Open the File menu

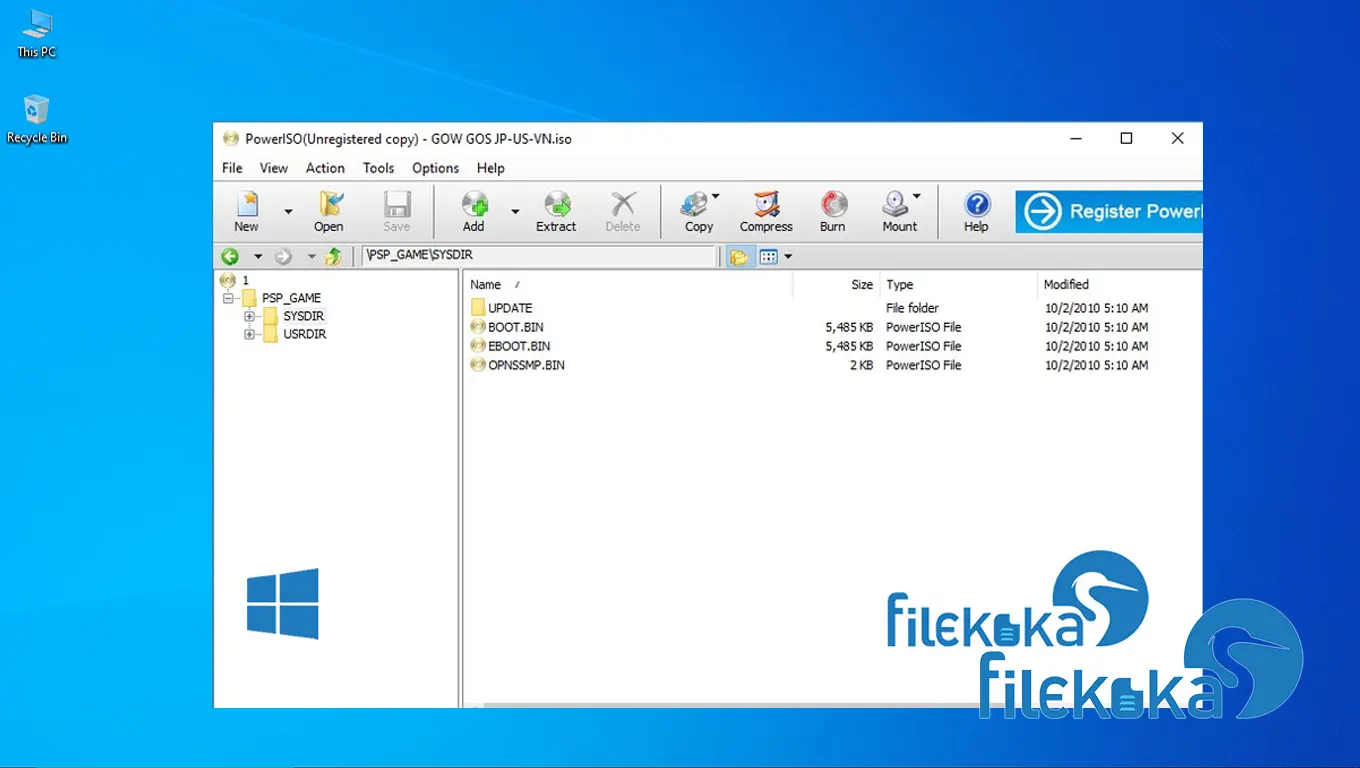pos(232,168)
